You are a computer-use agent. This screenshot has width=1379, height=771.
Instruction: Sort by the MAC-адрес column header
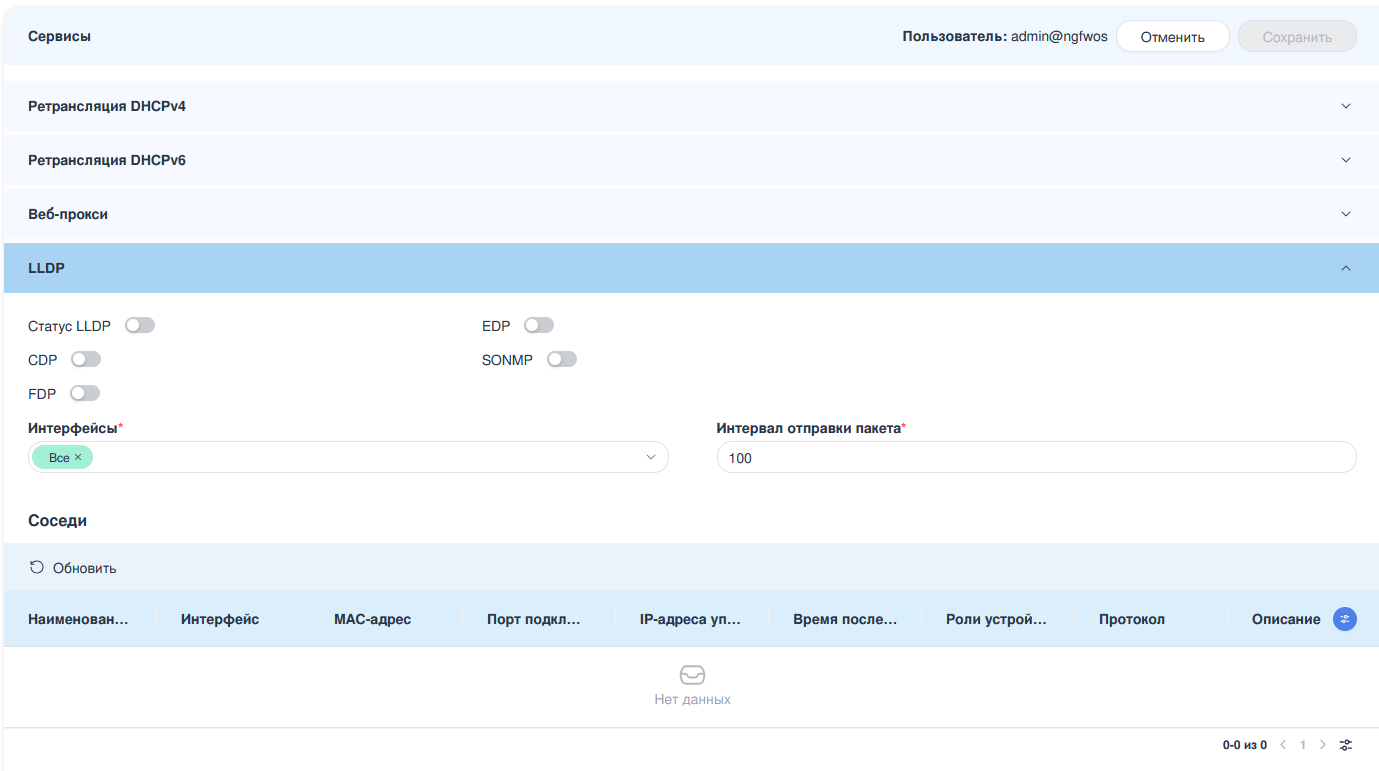[372, 619]
